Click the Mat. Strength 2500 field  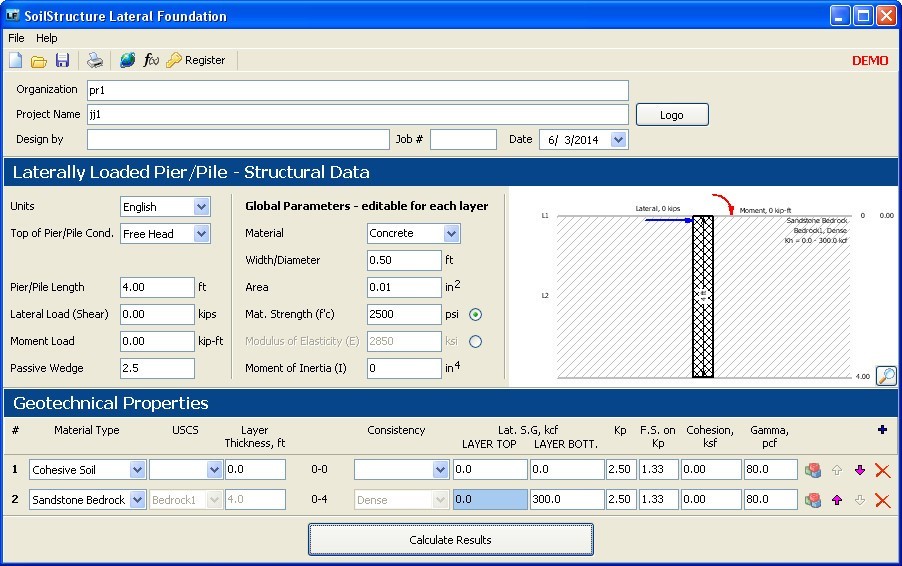404,314
